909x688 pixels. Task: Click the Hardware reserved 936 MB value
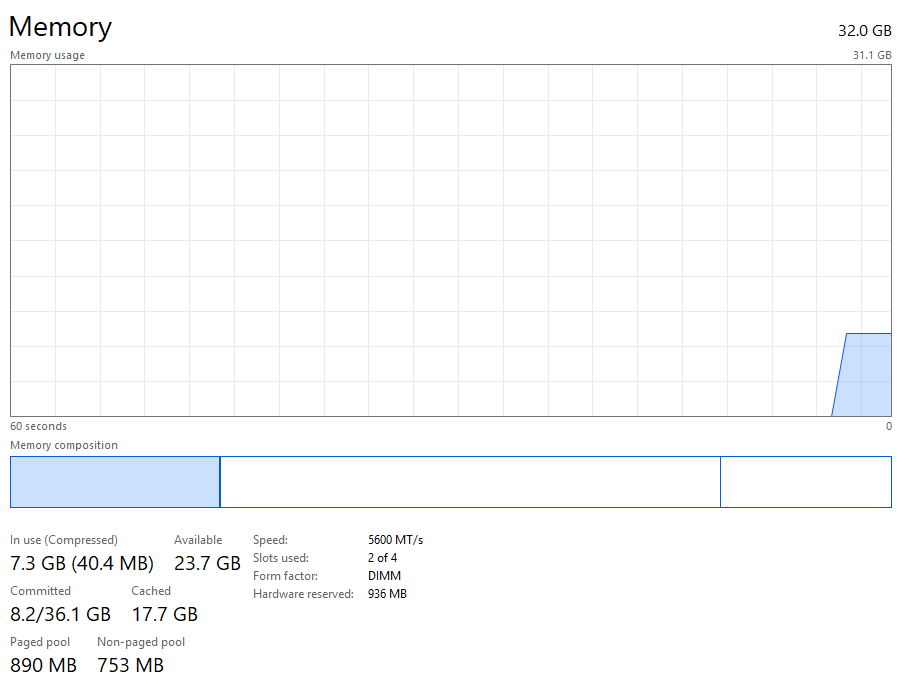pos(387,594)
